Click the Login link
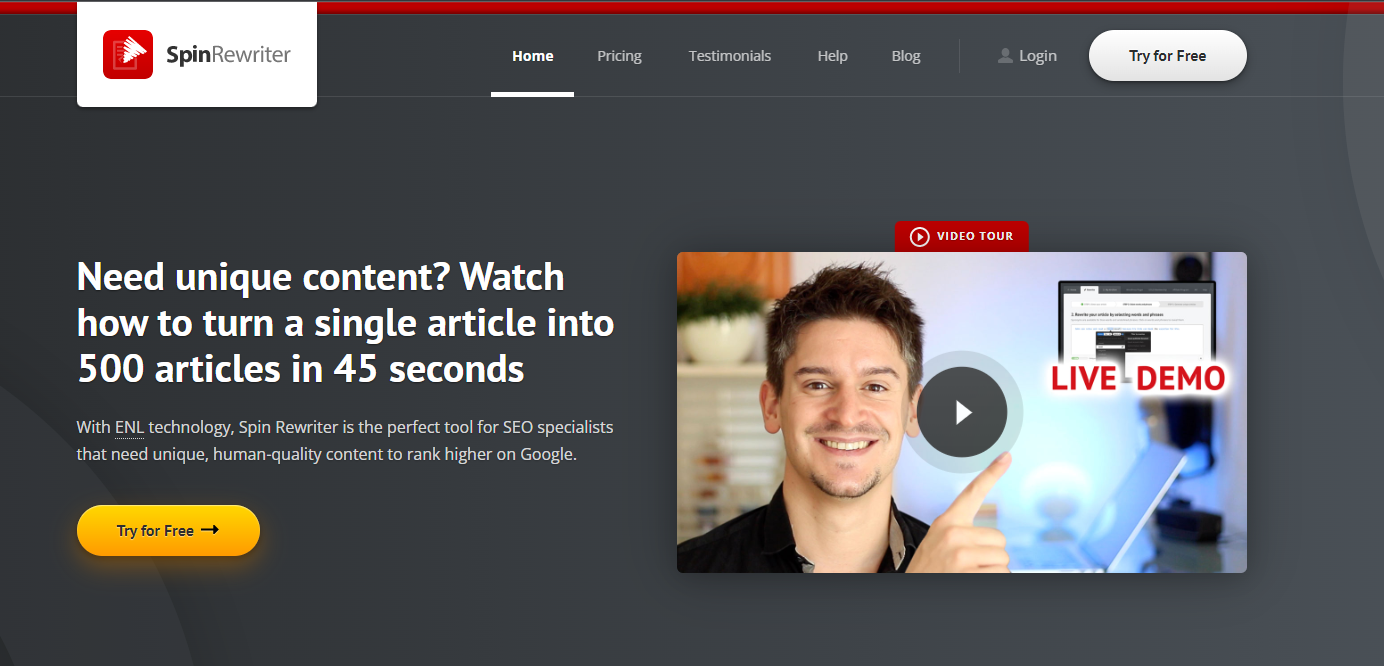The image size is (1384, 666). (x=1038, y=56)
